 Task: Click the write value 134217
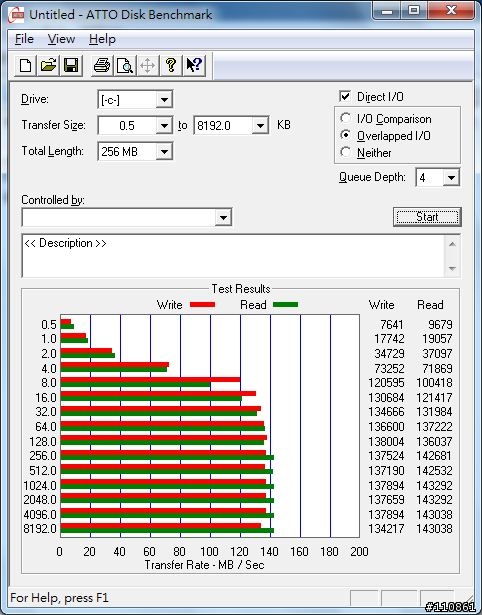(x=386, y=529)
